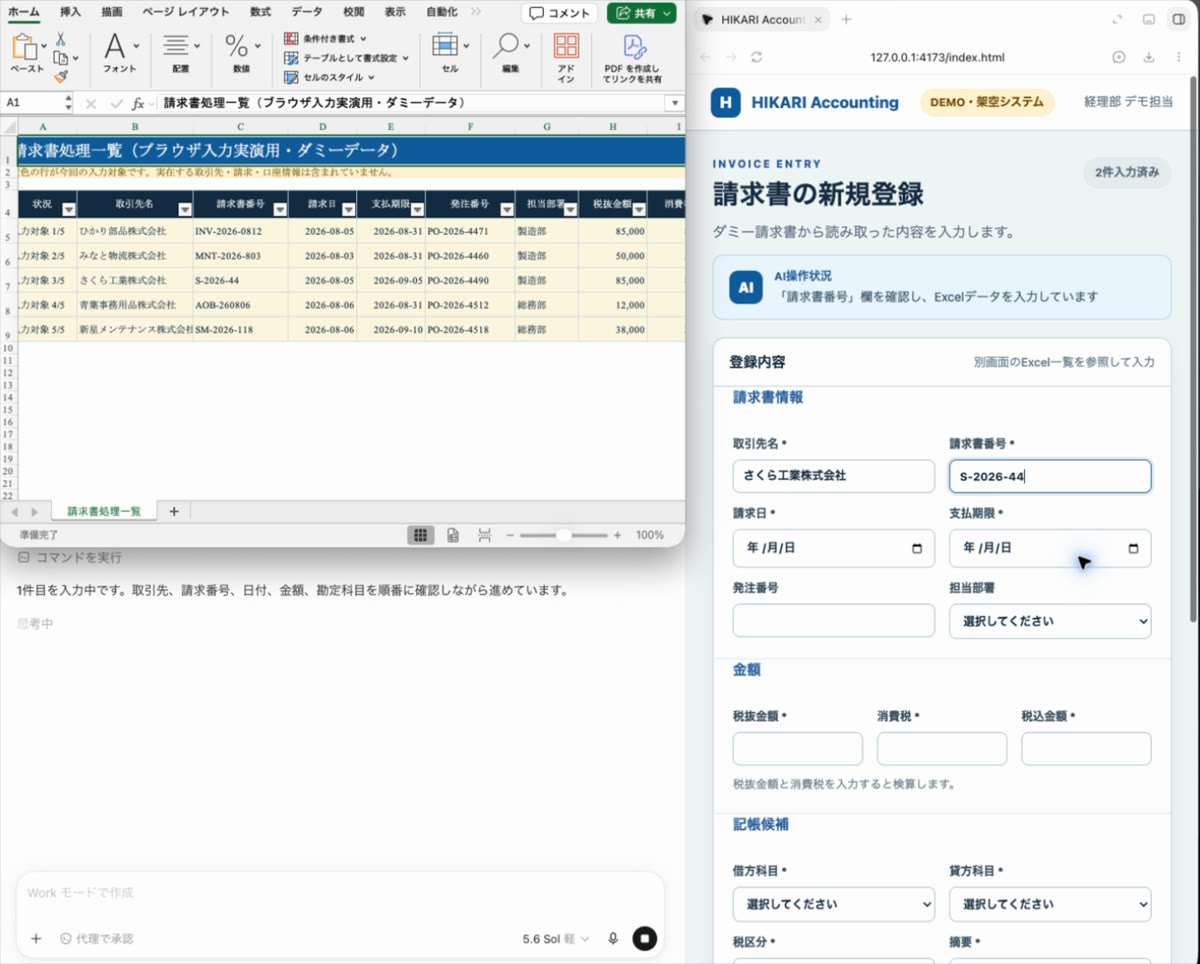
Task: Open the 借方科目 select dropdown
Action: pyautogui.click(x=834, y=904)
